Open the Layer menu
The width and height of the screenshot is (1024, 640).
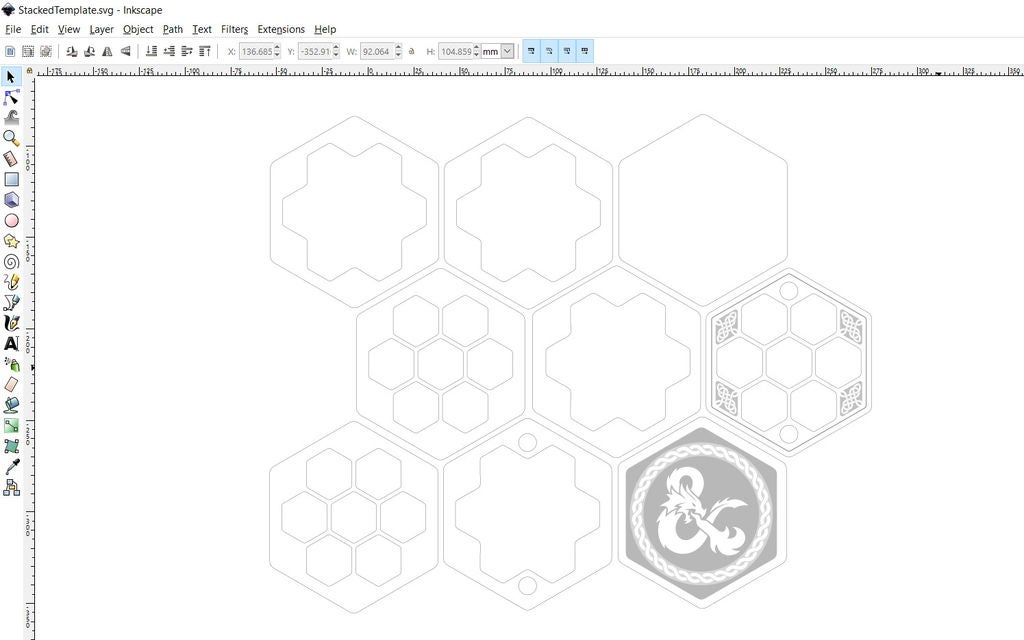tap(101, 29)
